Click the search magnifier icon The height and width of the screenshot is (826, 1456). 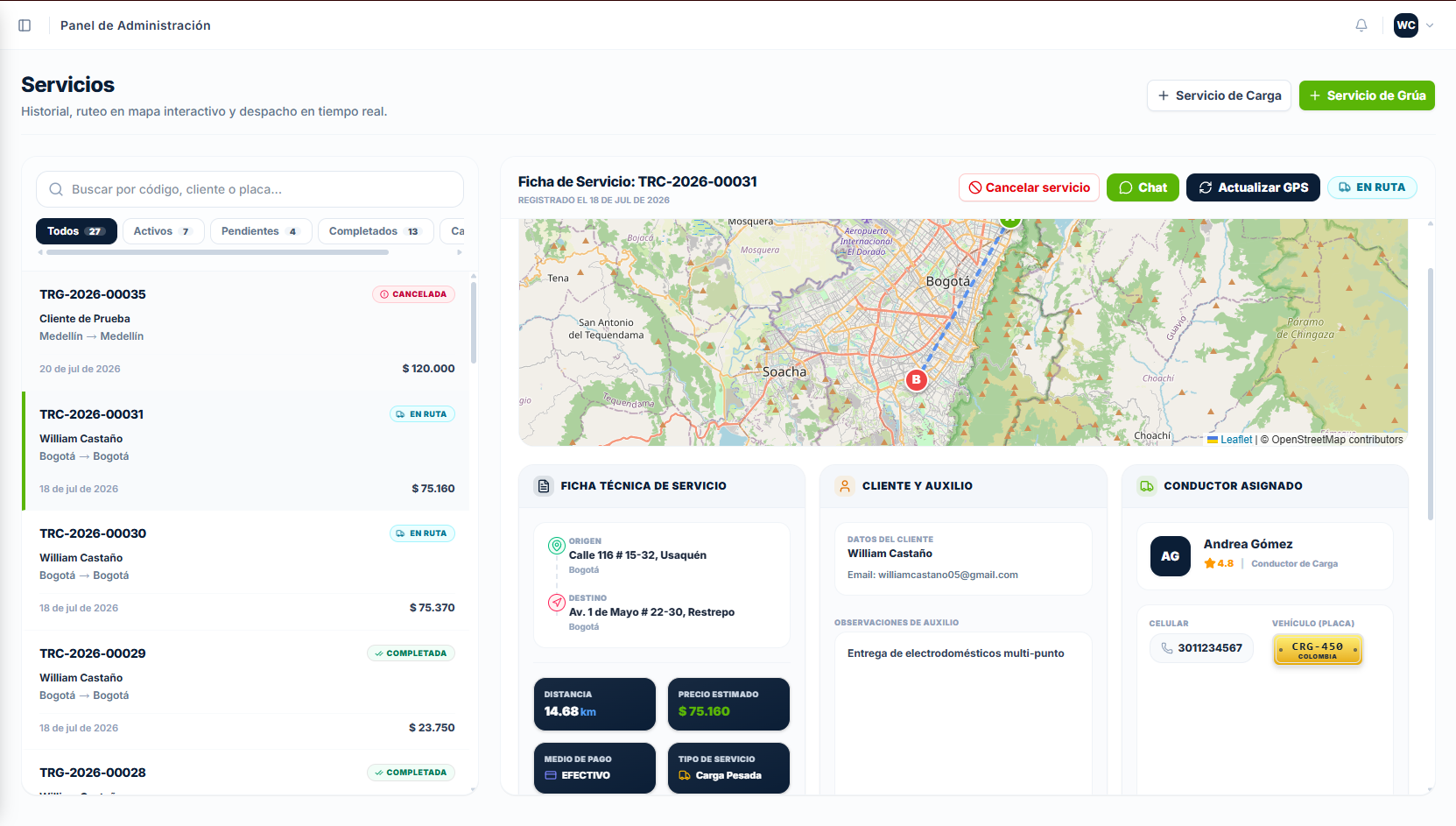56,189
